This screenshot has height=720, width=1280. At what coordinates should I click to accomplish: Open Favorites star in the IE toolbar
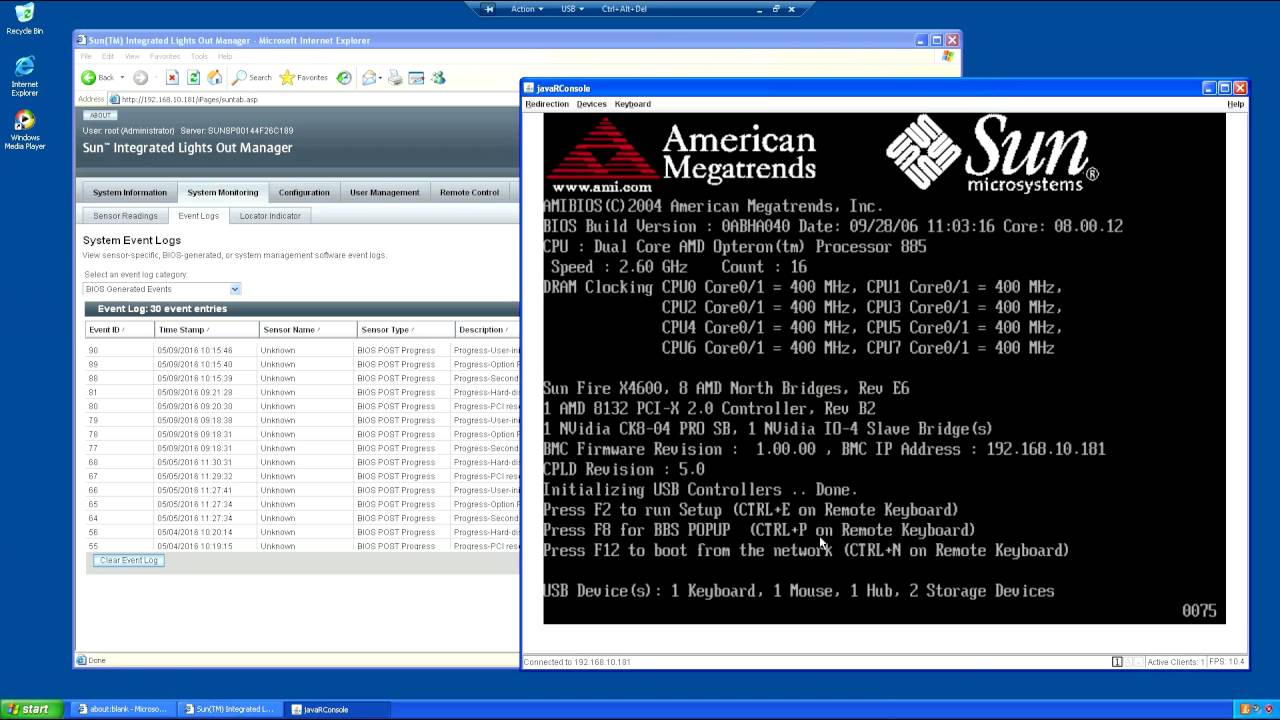303,77
